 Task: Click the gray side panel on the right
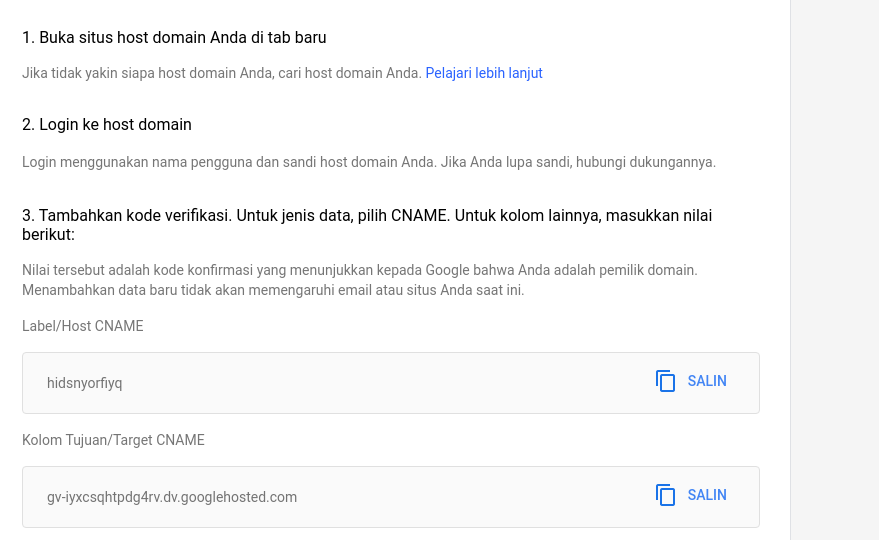(x=834, y=270)
